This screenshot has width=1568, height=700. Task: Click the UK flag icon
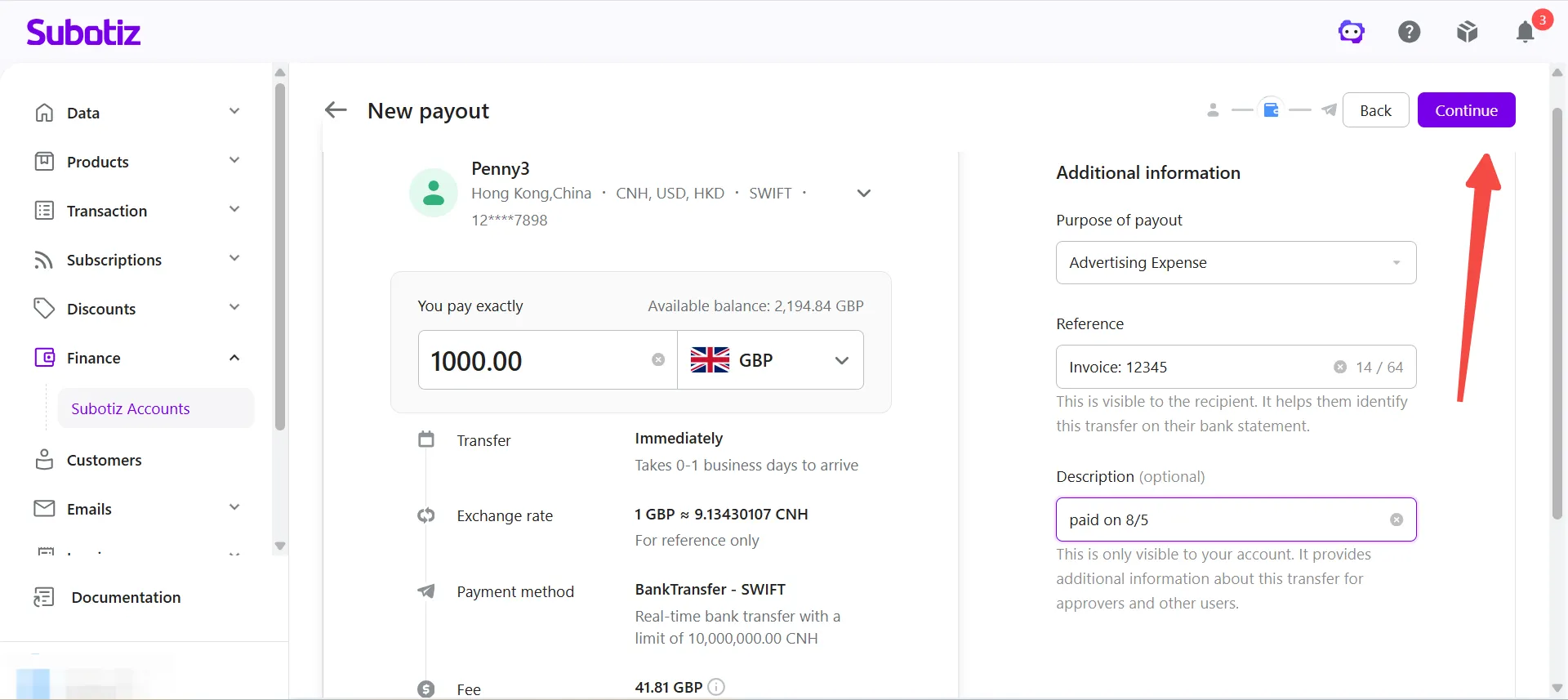click(710, 360)
